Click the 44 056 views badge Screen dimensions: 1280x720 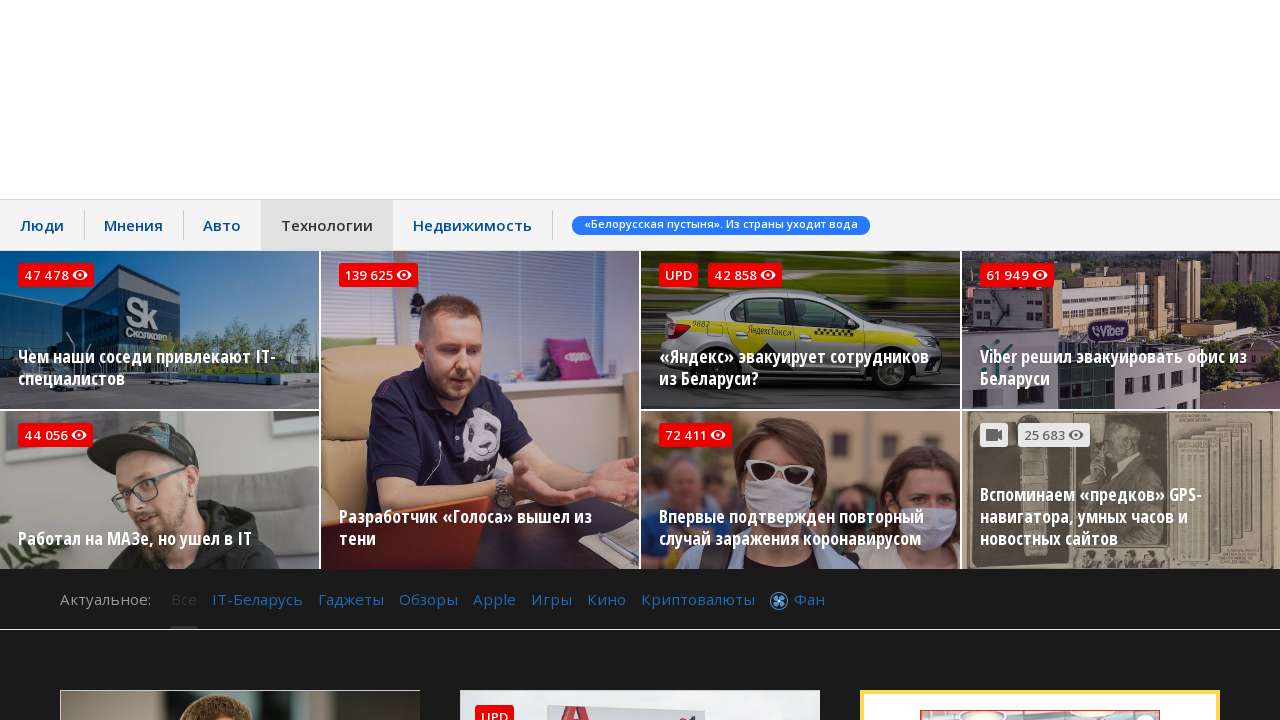(x=56, y=435)
